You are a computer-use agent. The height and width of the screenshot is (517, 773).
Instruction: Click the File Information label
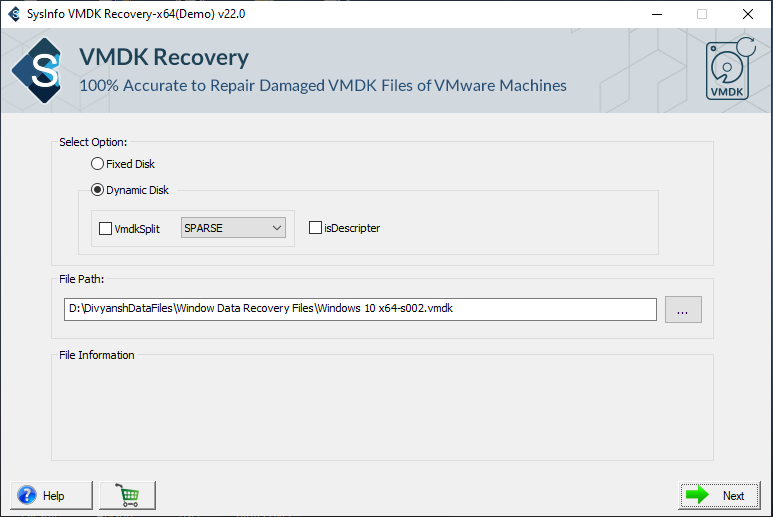click(x=97, y=355)
